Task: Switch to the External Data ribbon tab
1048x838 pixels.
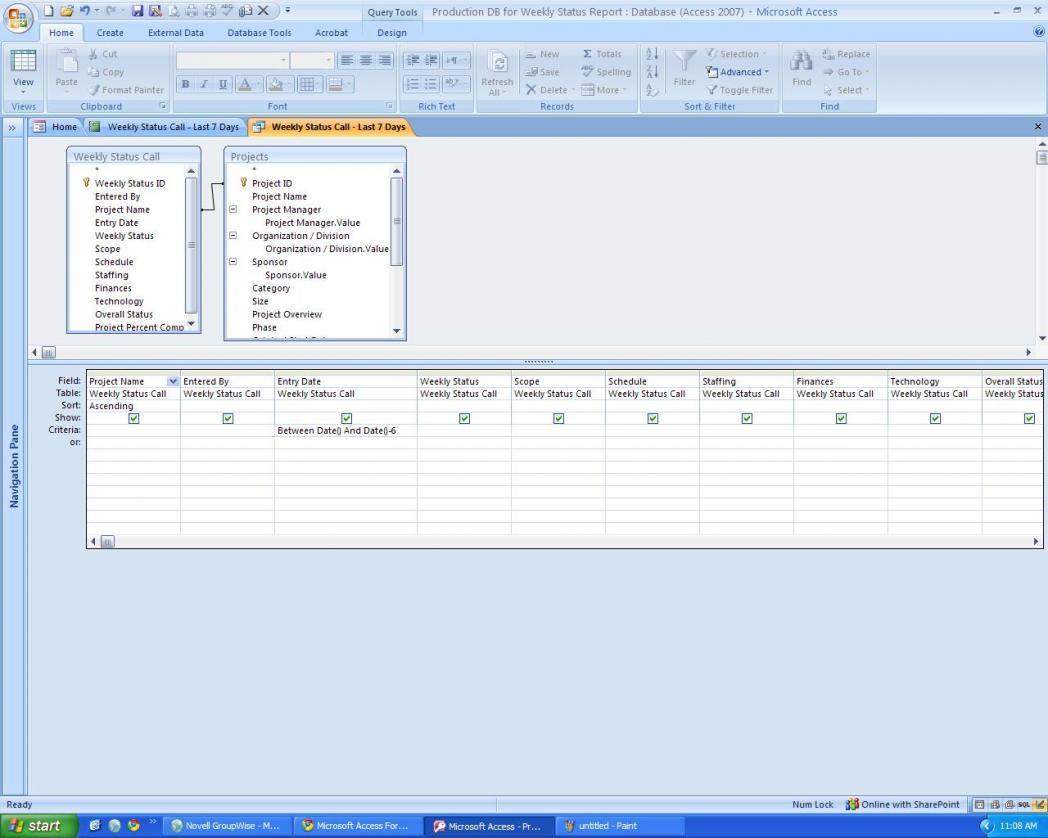Action: pyautogui.click(x=176, y=32)
